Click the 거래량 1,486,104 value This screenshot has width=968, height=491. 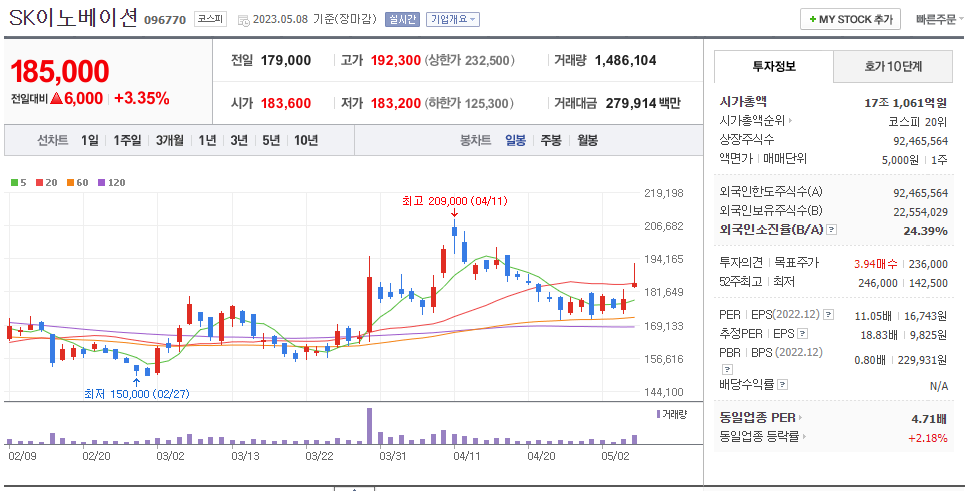(625, 61)
